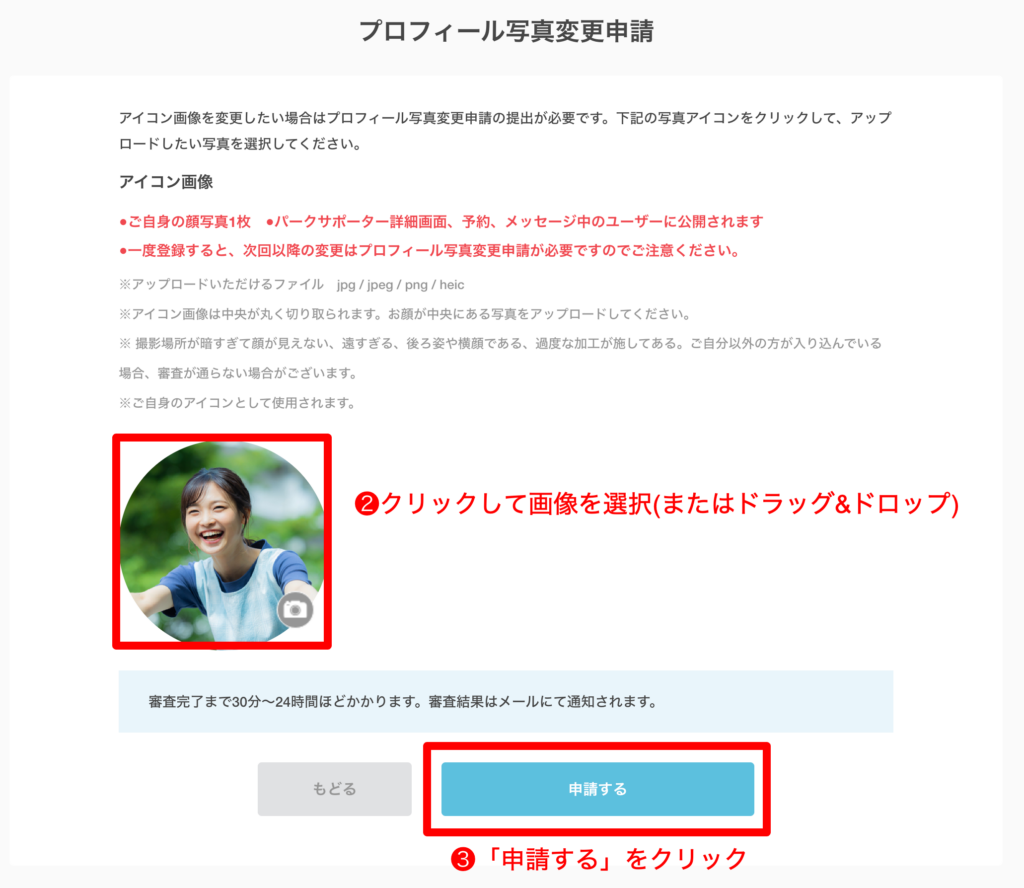Click the note starting with 撮影場所が暗すぎて

click(500, 343)
